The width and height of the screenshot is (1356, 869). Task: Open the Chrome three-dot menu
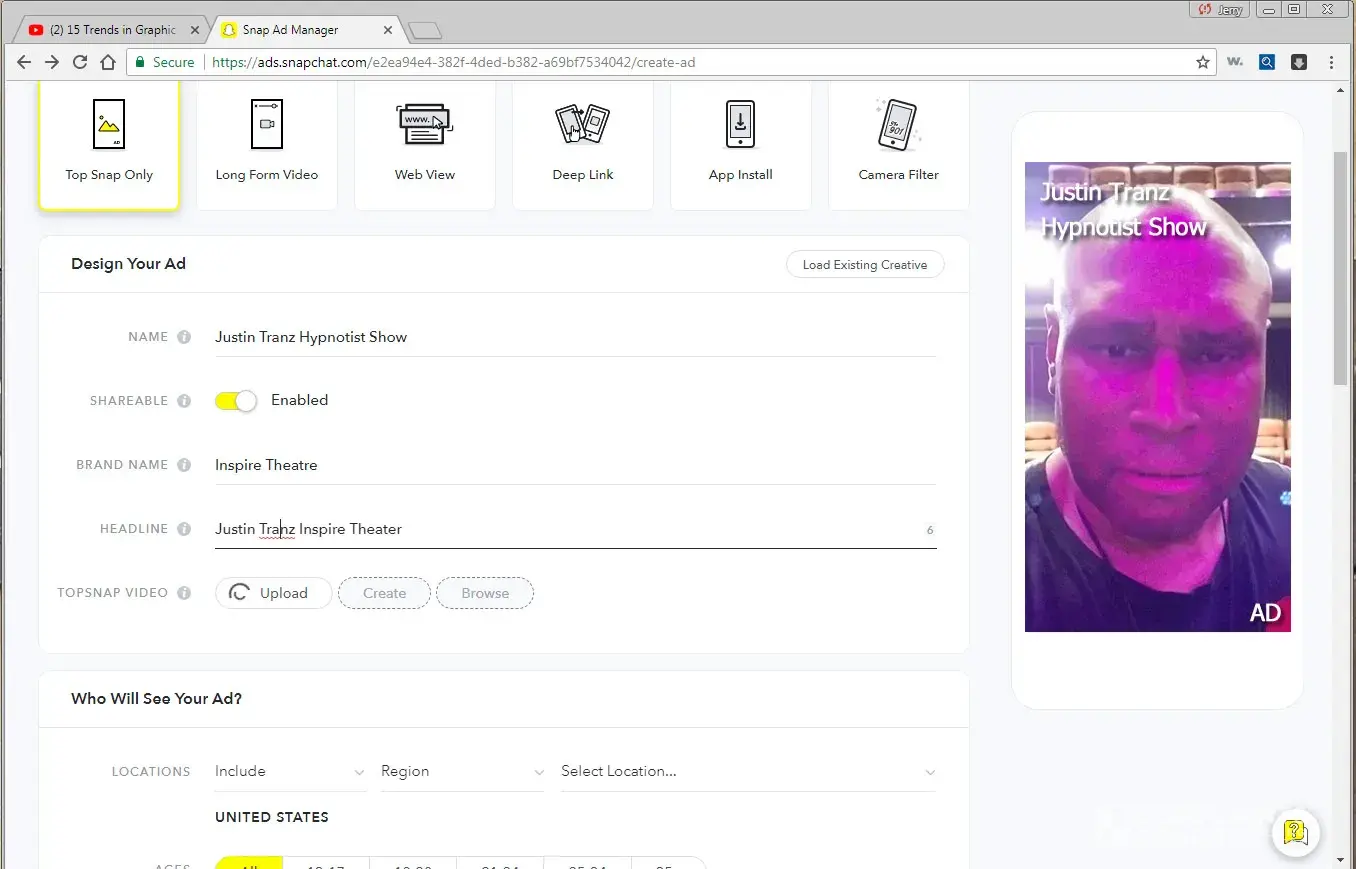tap(1331, 62)
